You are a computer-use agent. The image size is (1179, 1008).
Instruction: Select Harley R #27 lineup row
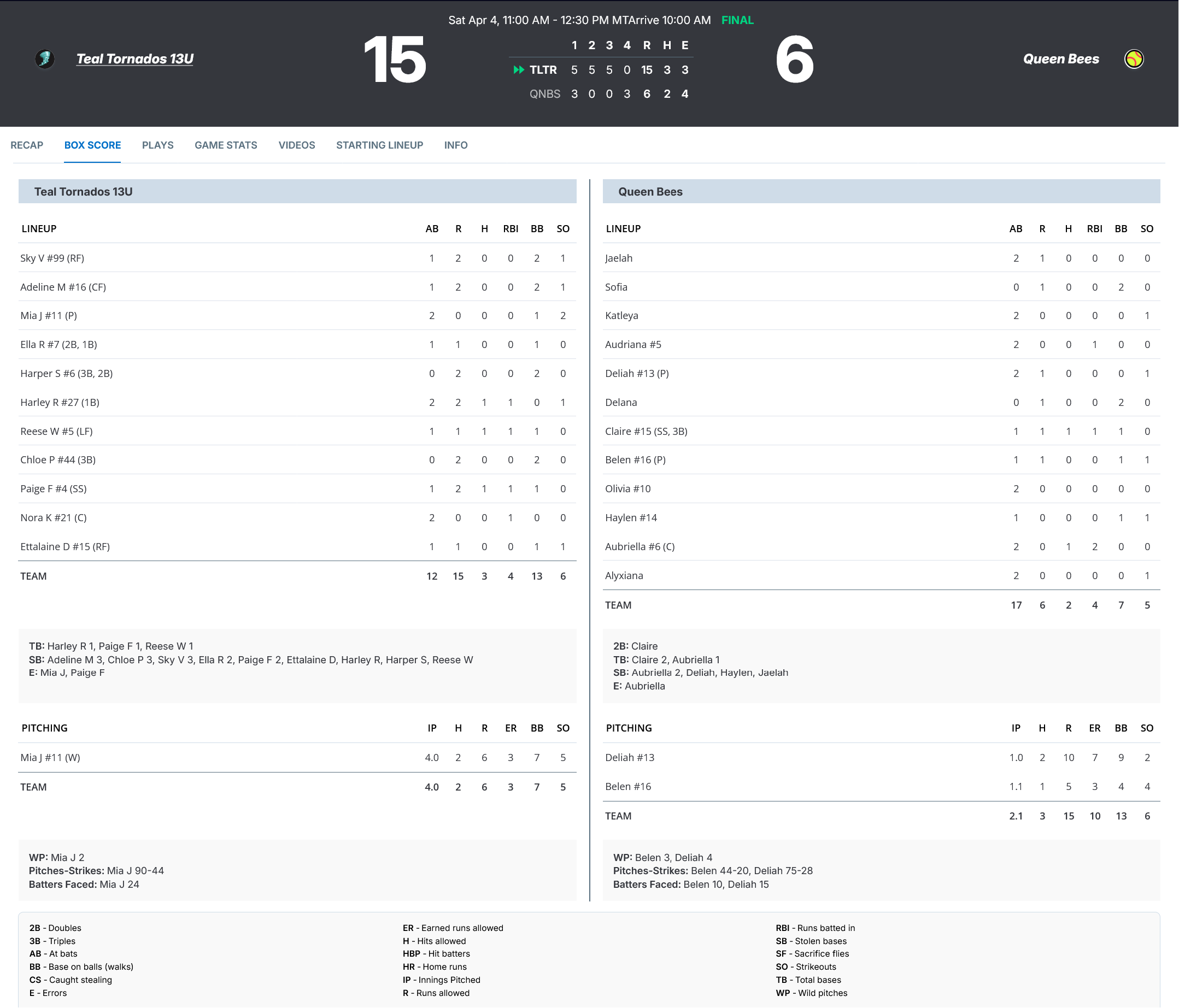coord(60,403)
